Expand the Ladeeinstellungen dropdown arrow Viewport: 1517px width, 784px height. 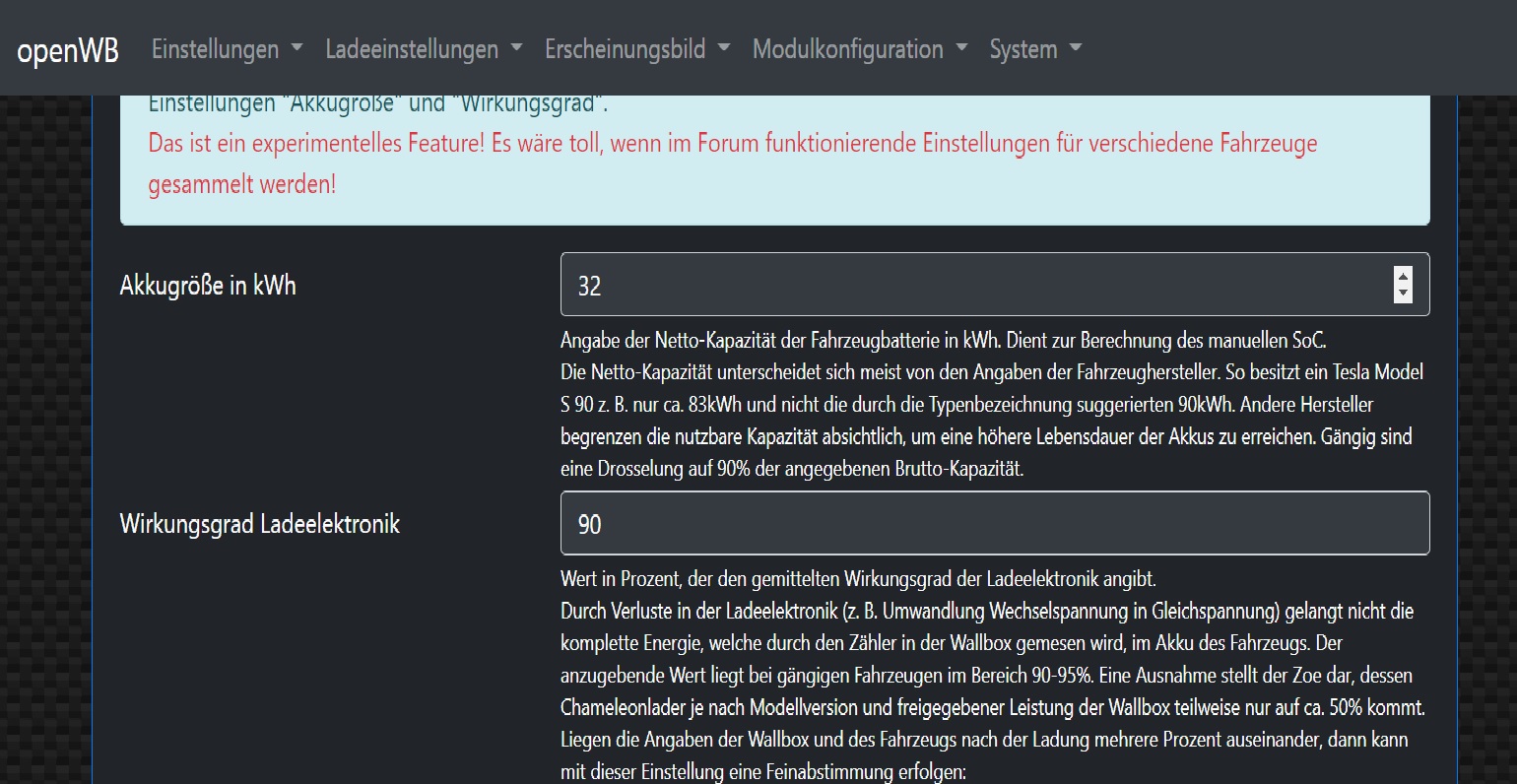tap(516, 48)
